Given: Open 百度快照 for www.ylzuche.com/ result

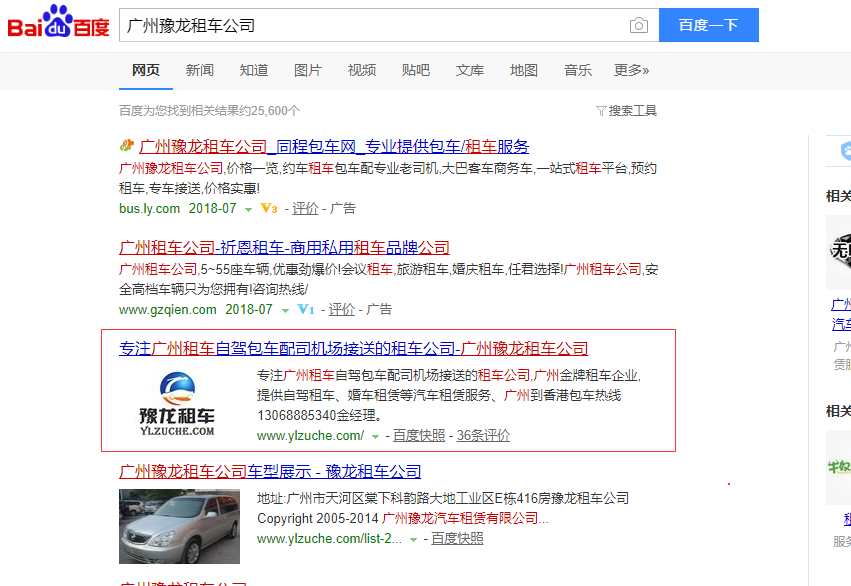Looking at the screenshot, I should click(419, 436).
